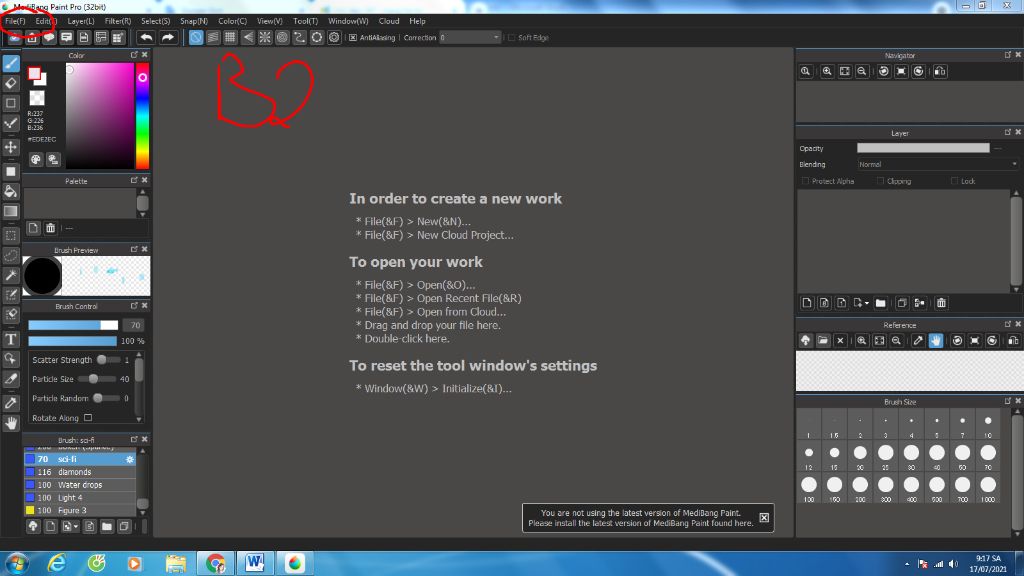Select the Move tool
1024x576 pixels.
point(11,147)
